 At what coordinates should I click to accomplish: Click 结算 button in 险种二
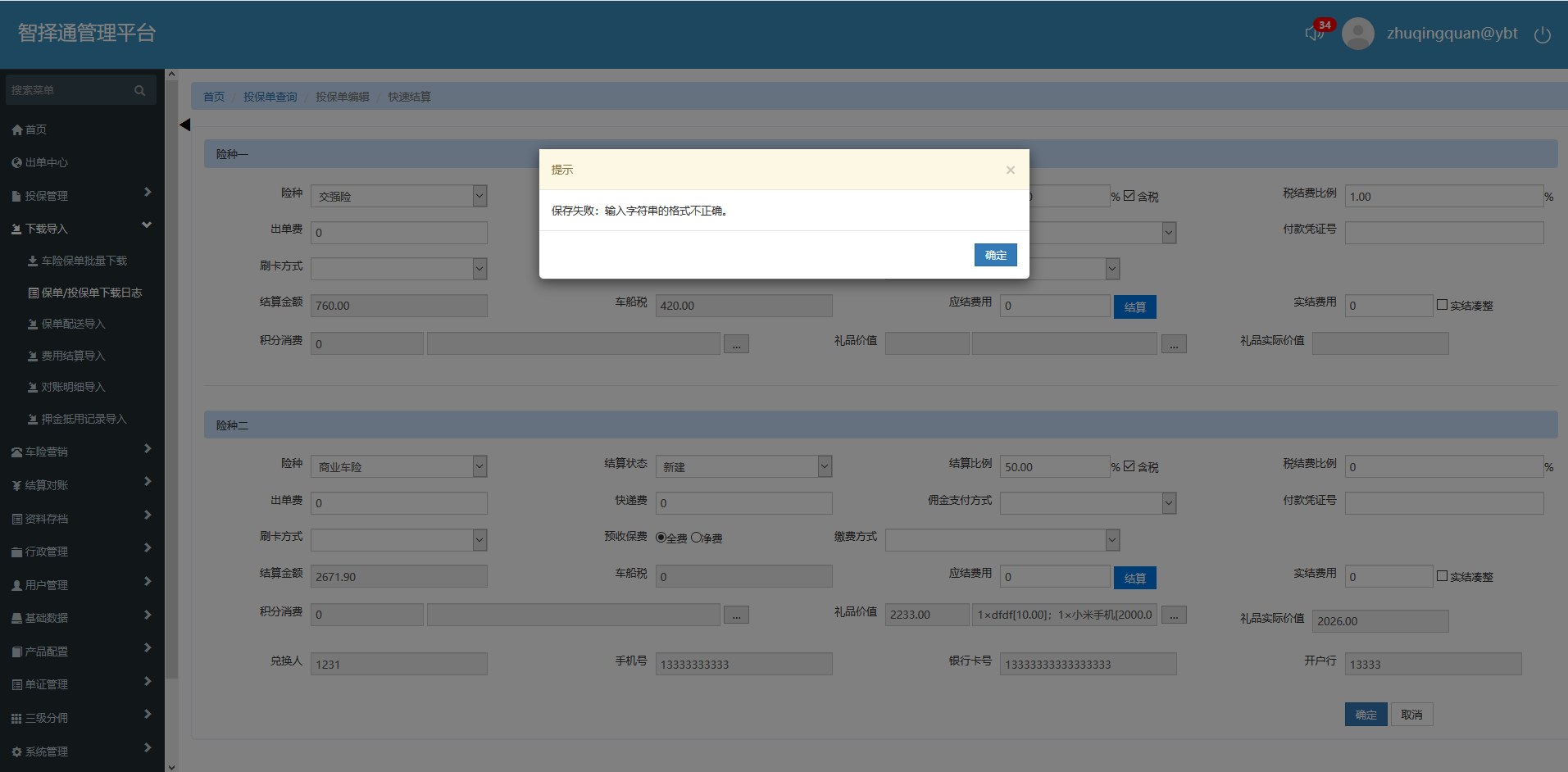click(x=1135, y=578)
